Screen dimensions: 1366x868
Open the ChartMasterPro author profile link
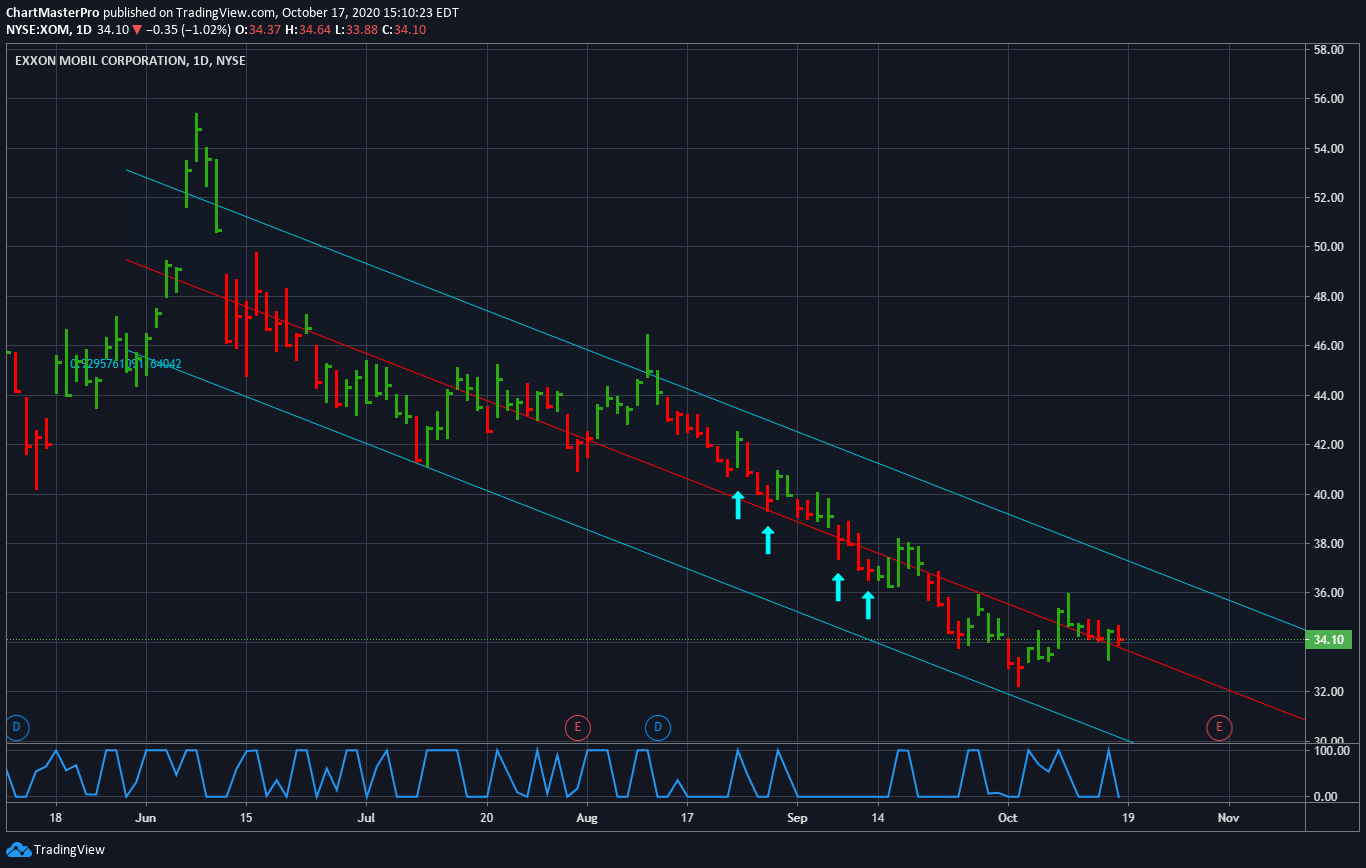pos(52,12)
